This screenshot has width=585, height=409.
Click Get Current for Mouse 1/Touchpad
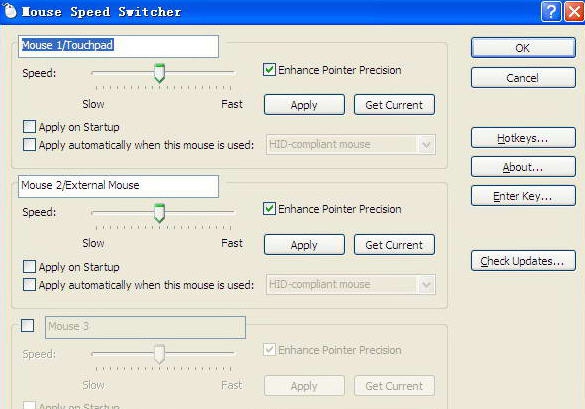pos(394,105)
